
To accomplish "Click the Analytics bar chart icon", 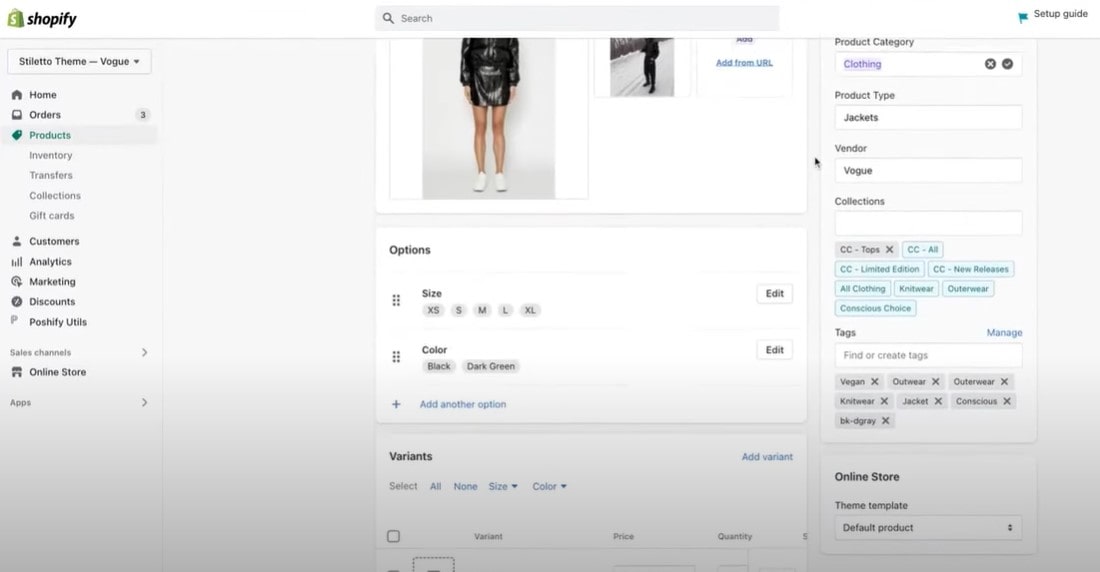I will click(17, 261).
